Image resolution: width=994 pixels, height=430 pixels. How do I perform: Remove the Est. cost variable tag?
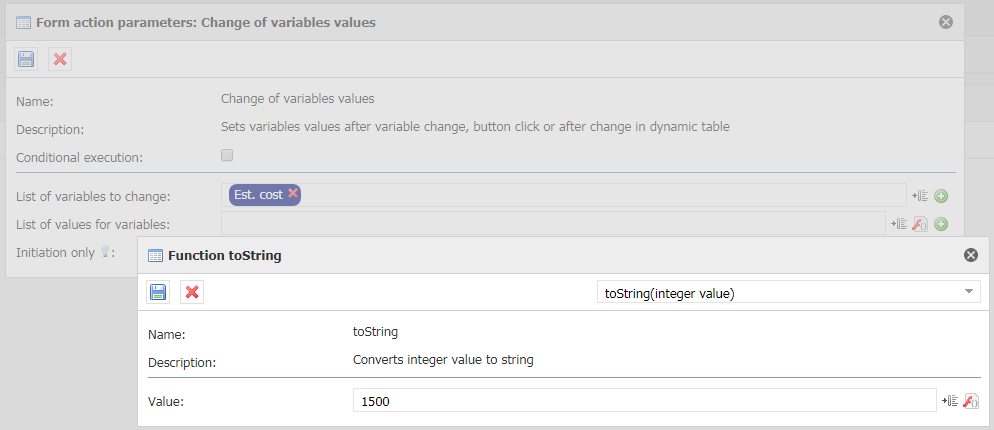292,193
